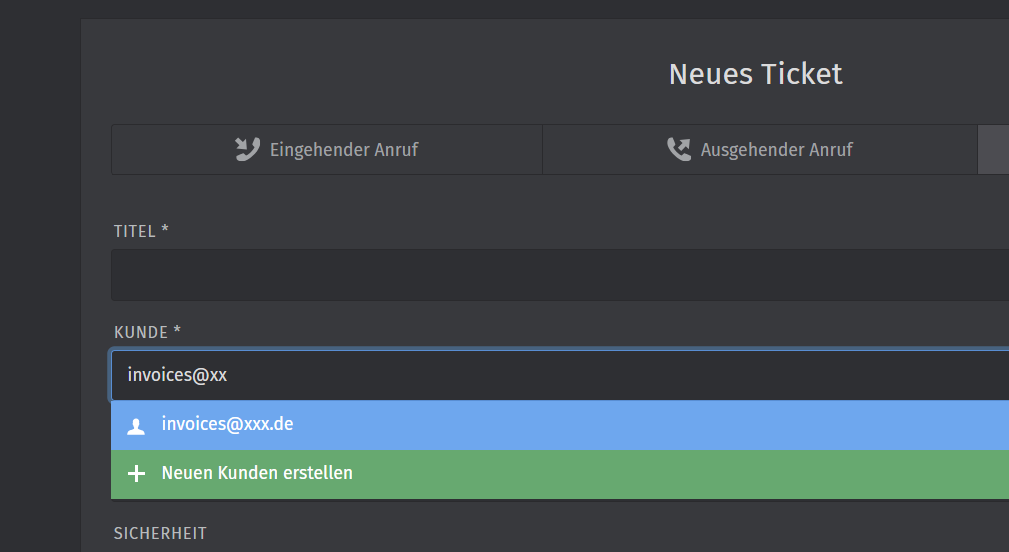Click the outgoing call phone icon

679,150
